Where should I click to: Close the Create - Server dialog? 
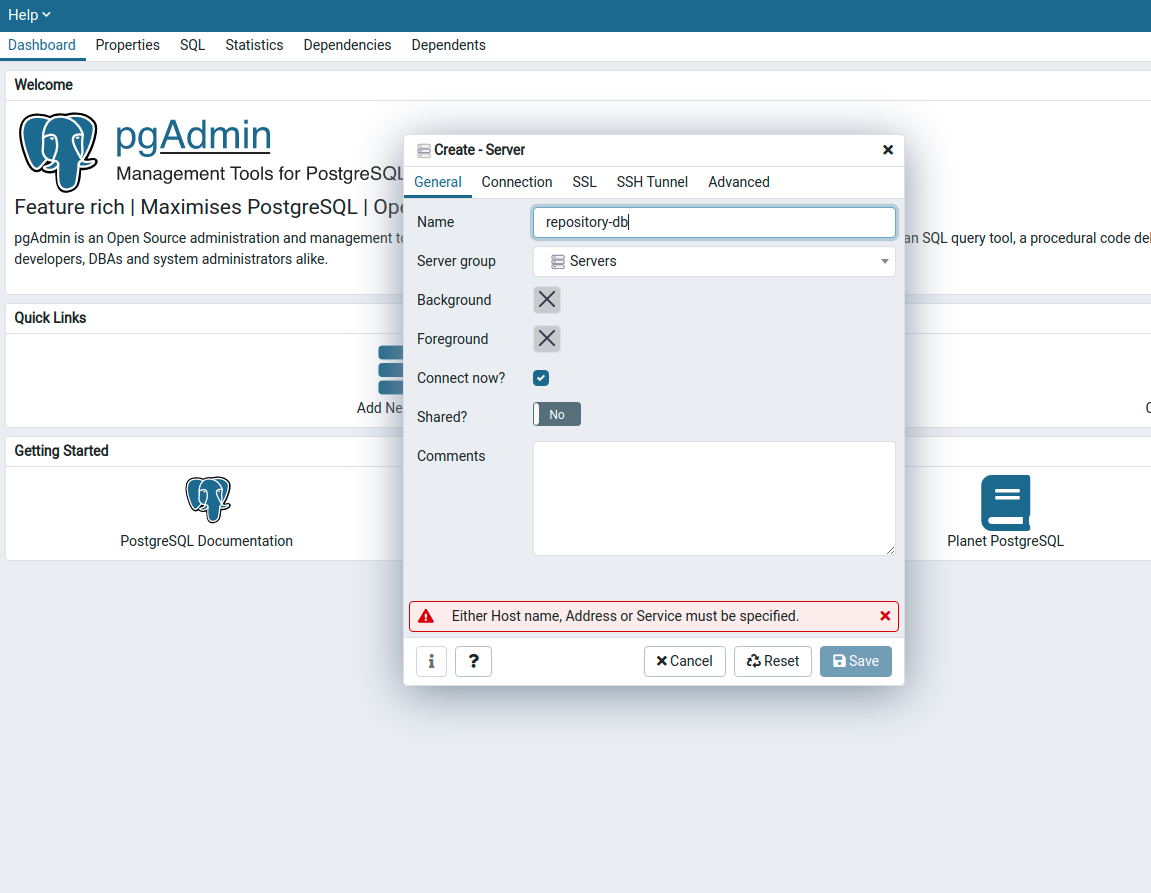[x=887, y=150]
